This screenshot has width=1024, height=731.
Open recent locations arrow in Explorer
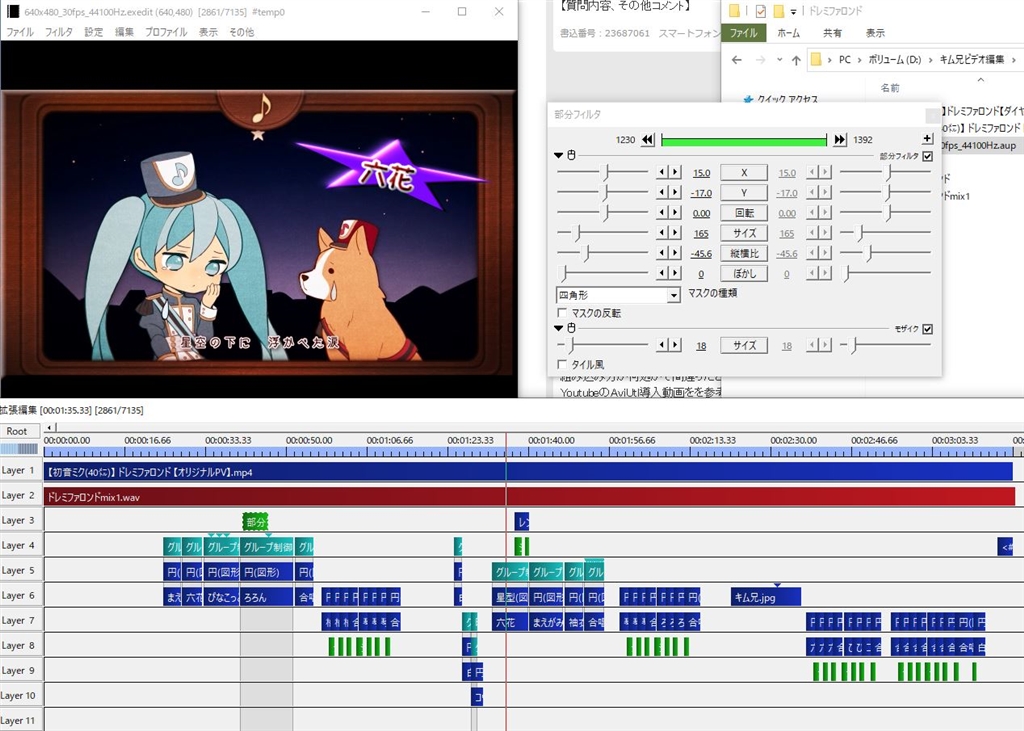pos(779,60)
